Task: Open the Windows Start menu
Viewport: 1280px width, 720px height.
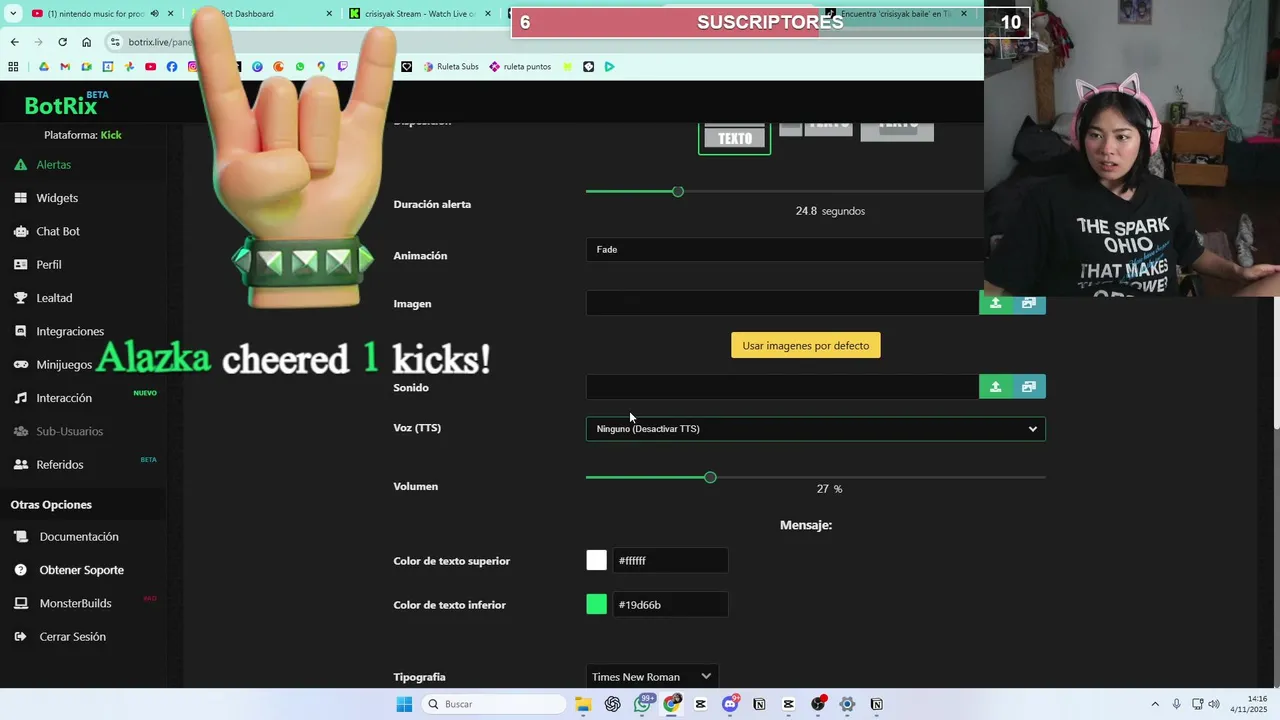Action: tap(404, 704)
